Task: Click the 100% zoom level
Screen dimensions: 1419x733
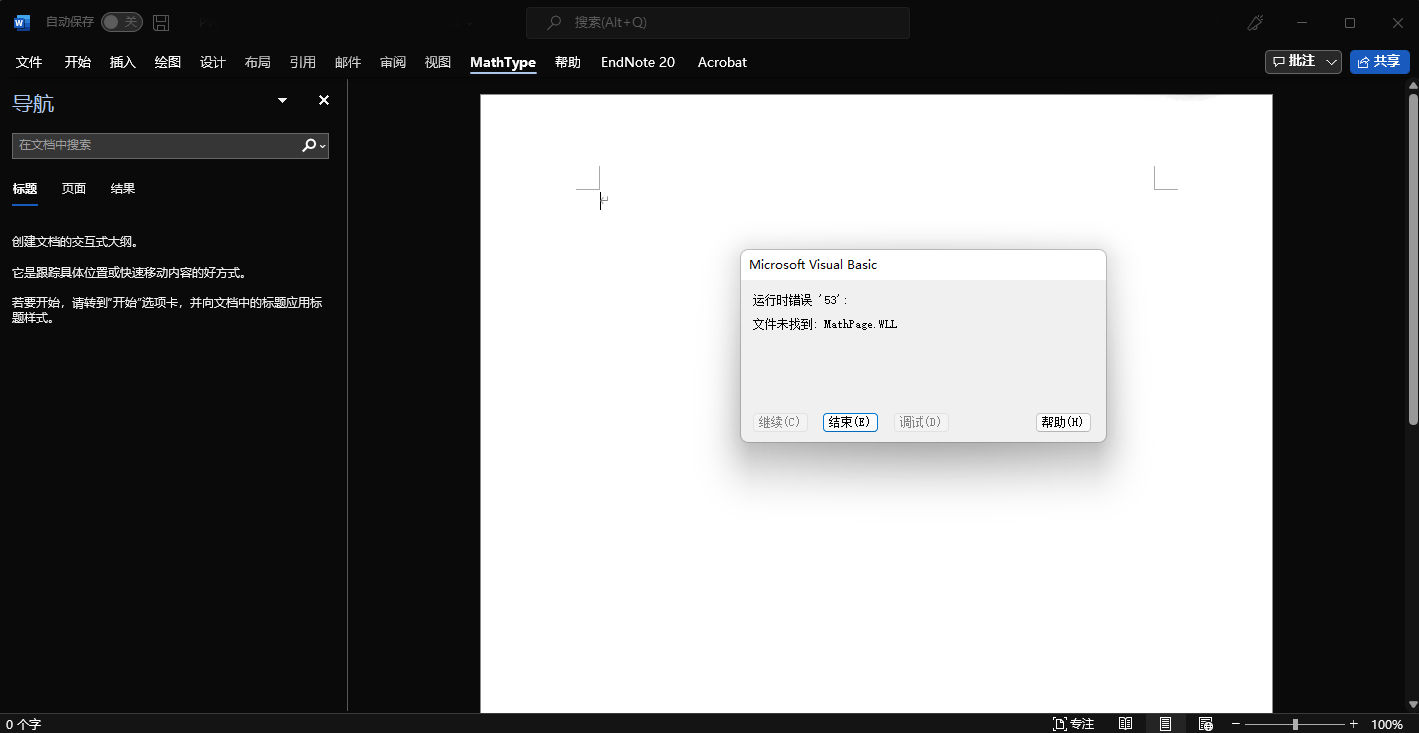Action: pos(1387,724)
